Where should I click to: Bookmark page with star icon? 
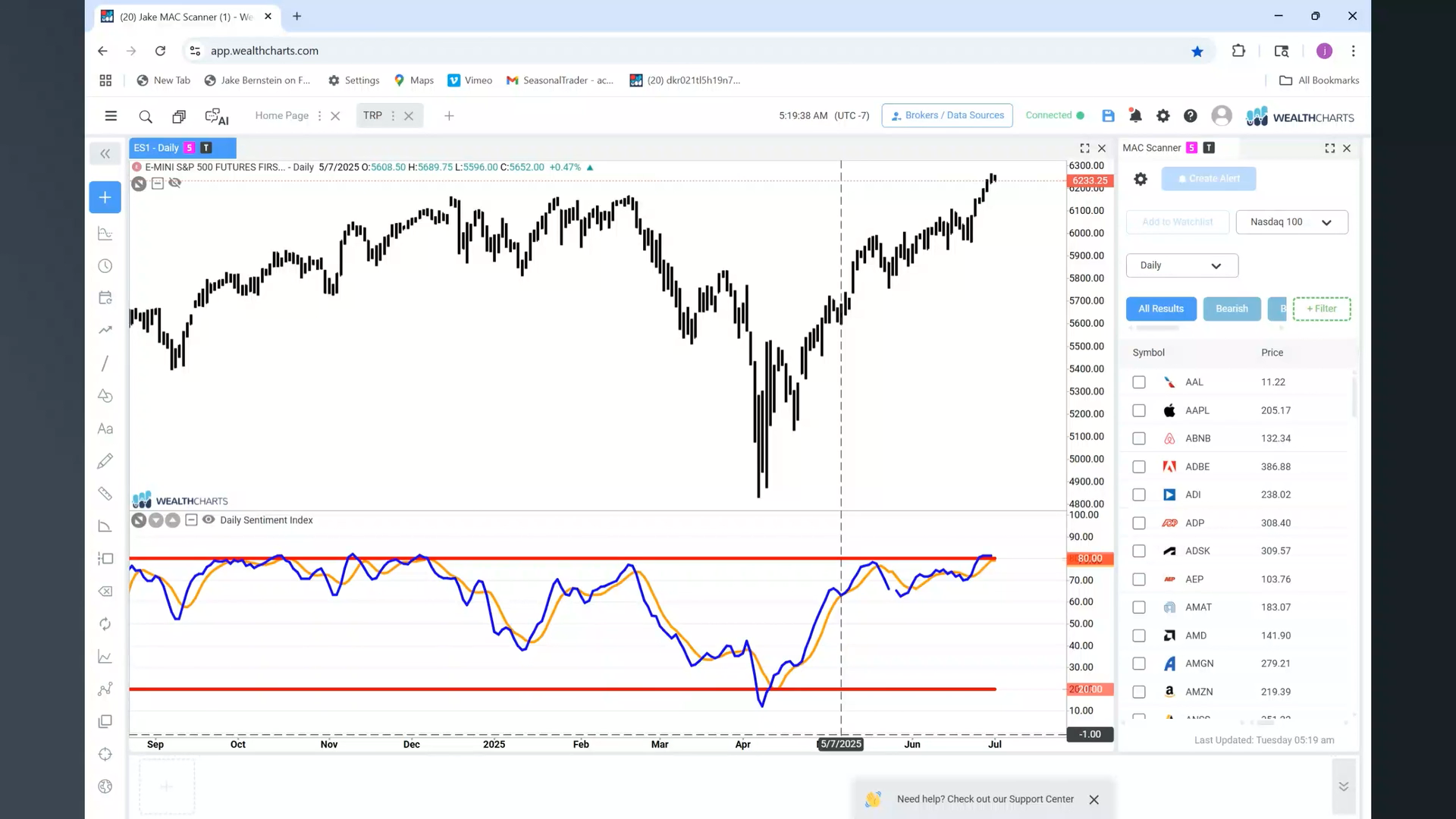tap(1197, 51)
